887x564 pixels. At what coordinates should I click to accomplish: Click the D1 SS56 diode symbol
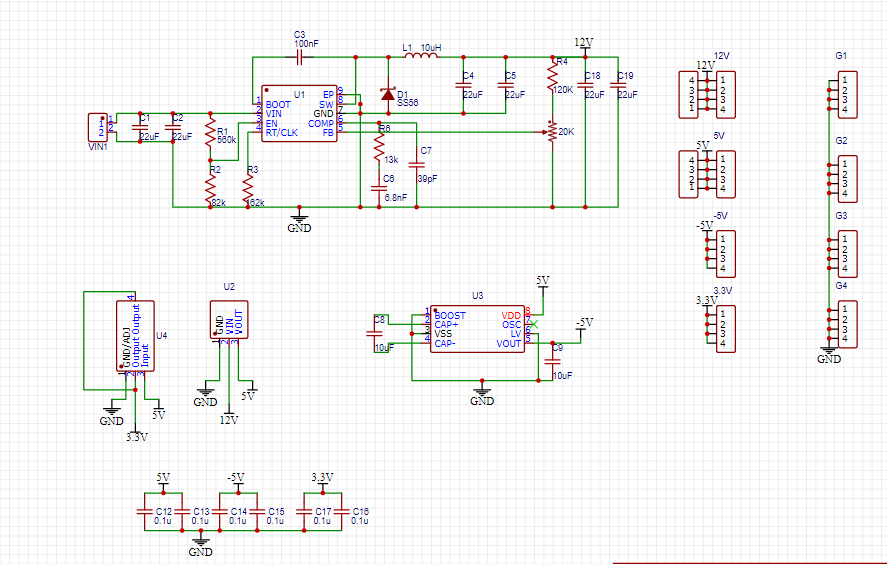pyautogui.click(x=388, y=94)
